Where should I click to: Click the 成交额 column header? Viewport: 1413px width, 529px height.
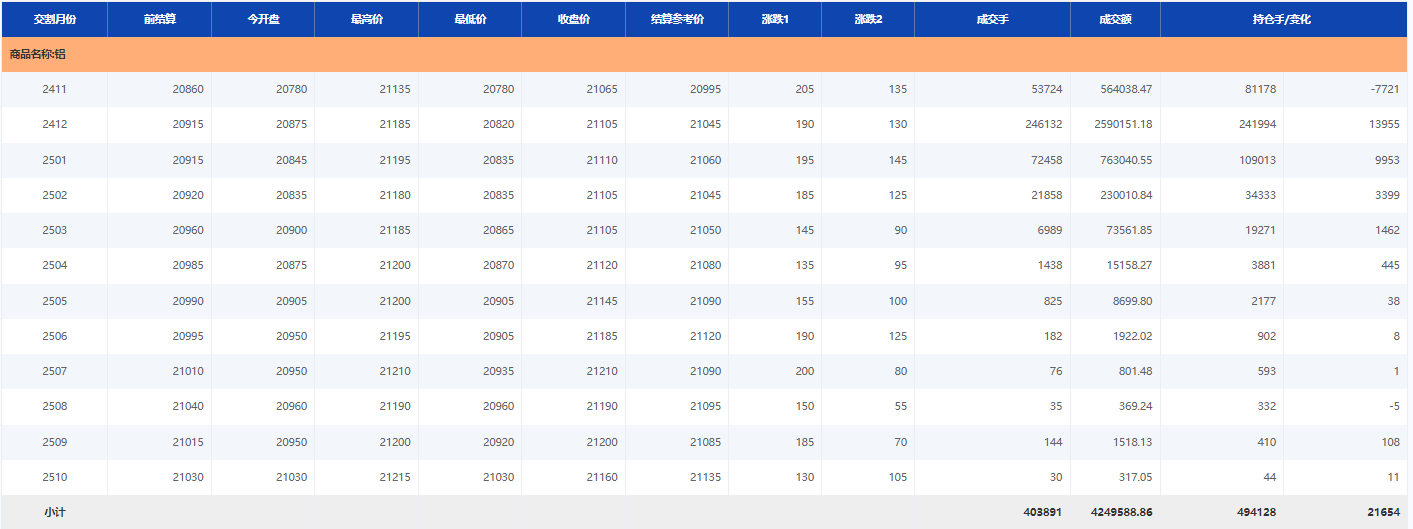click(1115, 19)
